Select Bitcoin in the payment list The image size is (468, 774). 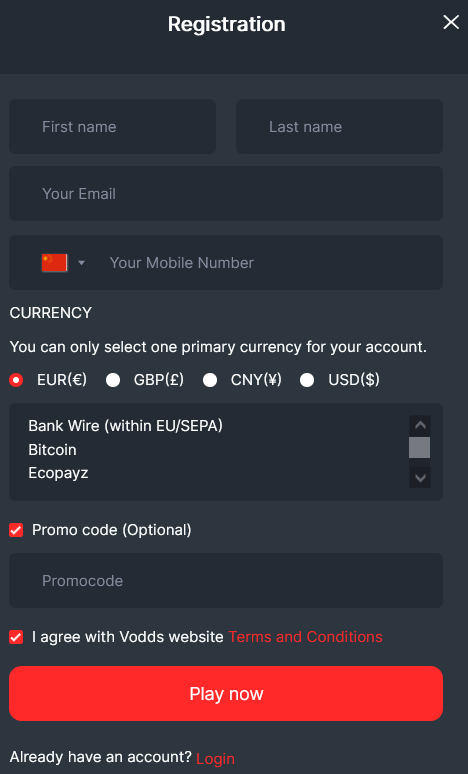pos(52,450)
